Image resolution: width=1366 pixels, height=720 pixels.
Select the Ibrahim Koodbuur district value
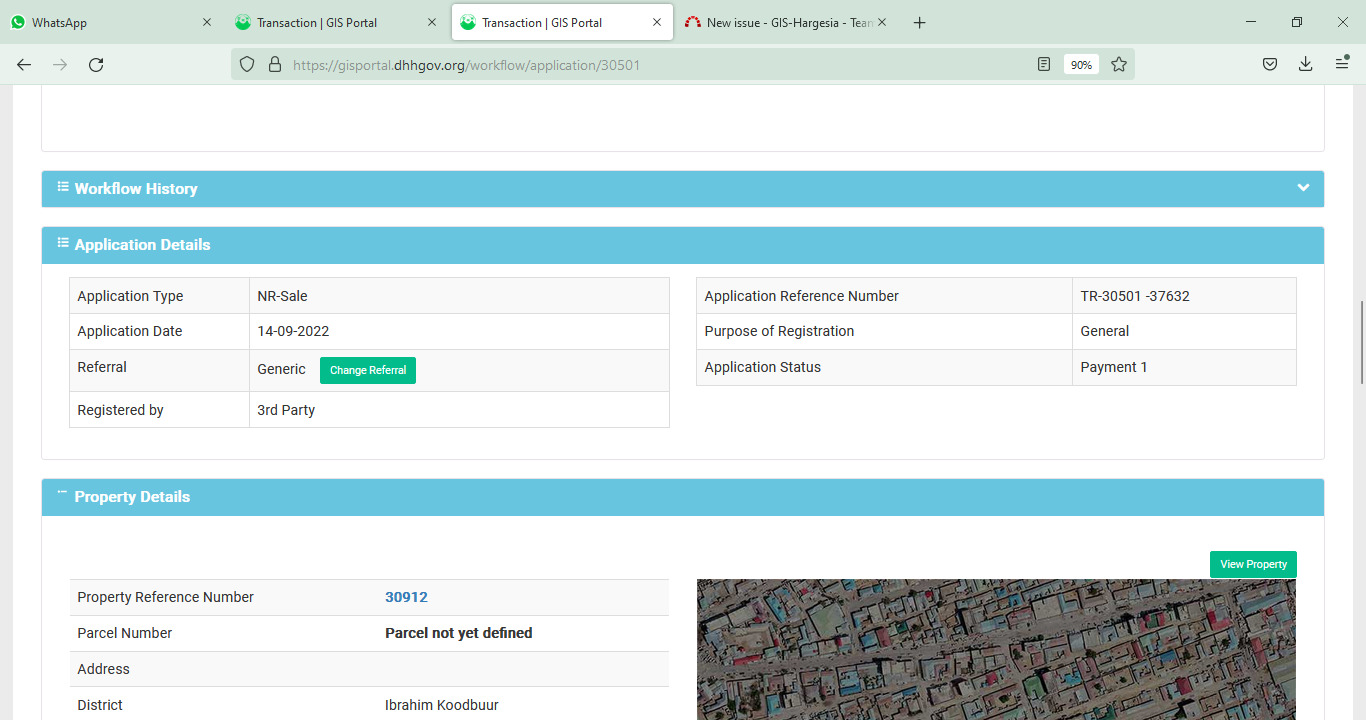tap(442, 705)
